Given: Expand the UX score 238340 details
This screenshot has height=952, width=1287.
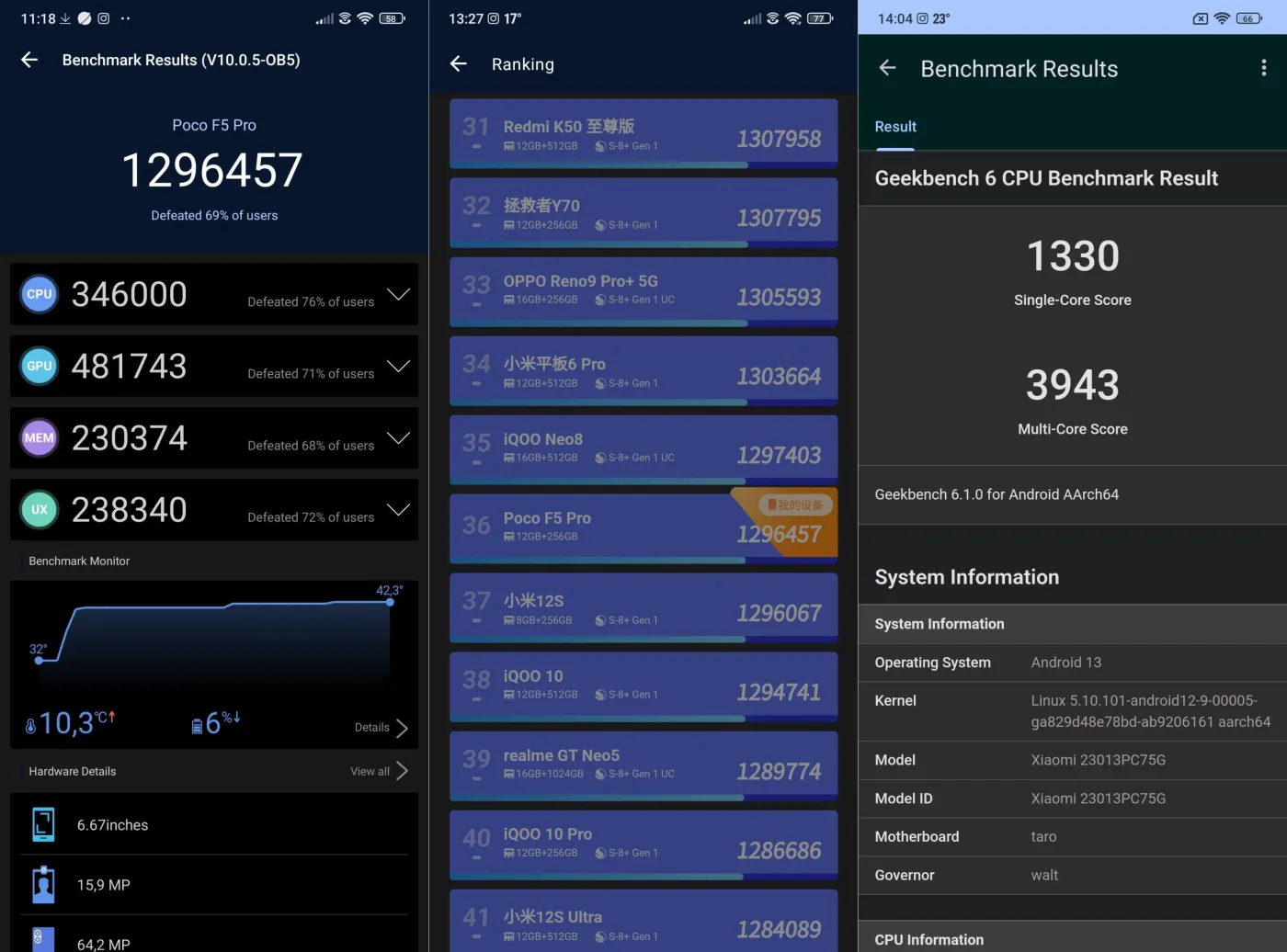Looking at the screenshot, I should coord(398,509).
